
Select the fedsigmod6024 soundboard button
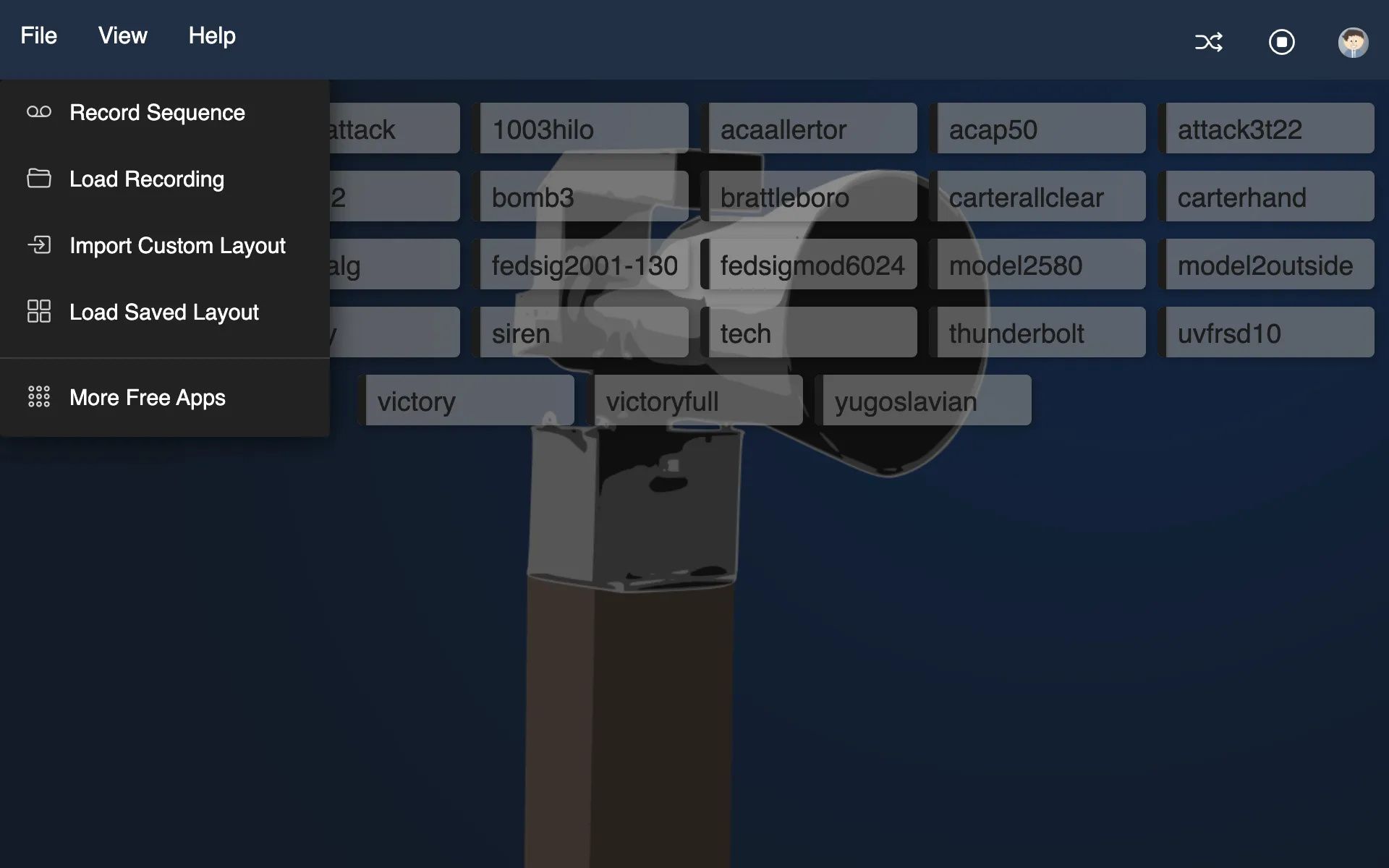tap(813, 264)
